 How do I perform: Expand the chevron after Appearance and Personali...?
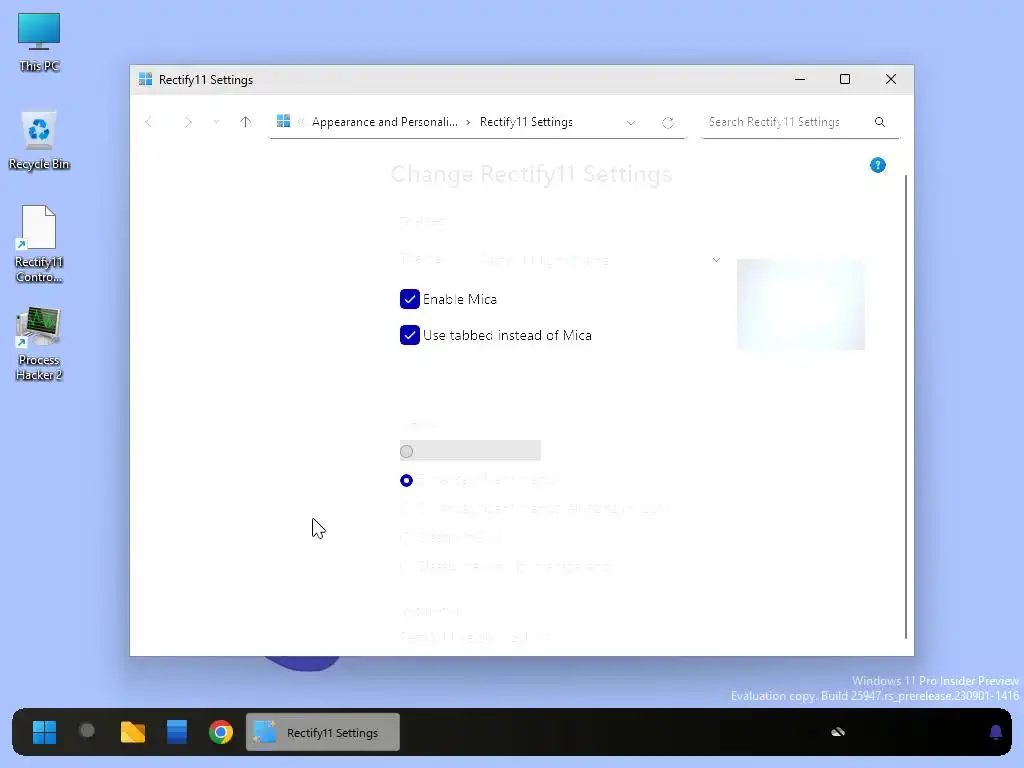coord(468,122)
